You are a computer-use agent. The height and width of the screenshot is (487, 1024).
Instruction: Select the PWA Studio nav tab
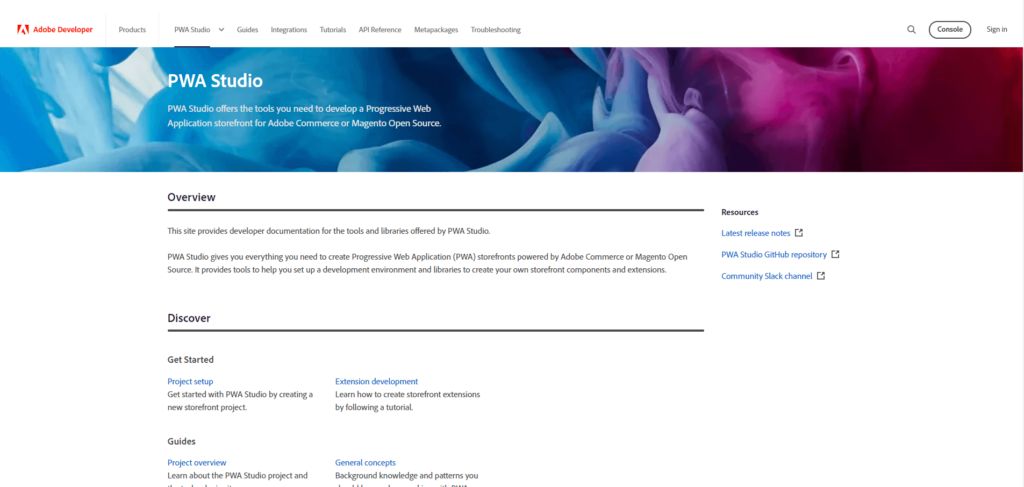point(192,29)
